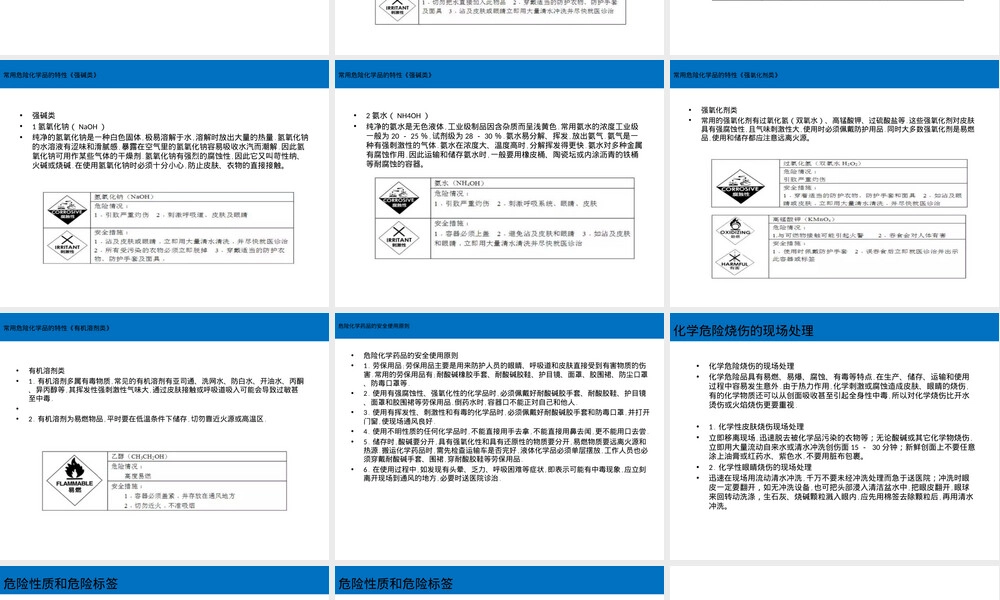The image size is (1000, 600).
Task: Click table cell '过氧化氢（双氧水 H₂O₂）'
Action: (822, 164)
